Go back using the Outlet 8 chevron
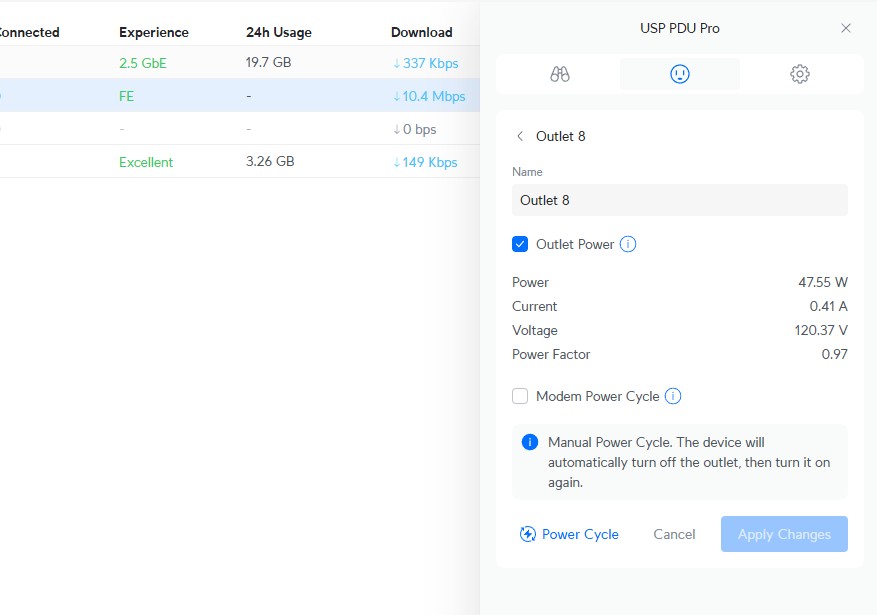Viewport: 877px width, 615px height. pos(520,136)
